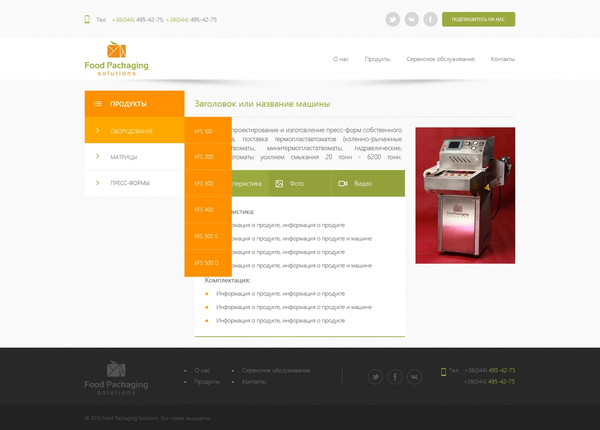Click the ПРОДУКТЫ sidebar header
This screenshot has height=430, width=600.
tap(134, 104)
